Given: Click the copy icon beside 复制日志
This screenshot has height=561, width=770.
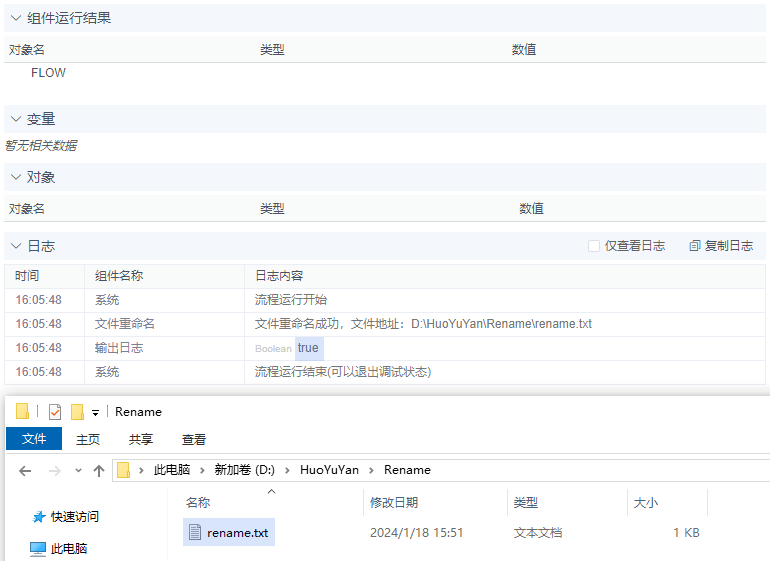Looking at the screenshot, I should click(x=694, y=246).
